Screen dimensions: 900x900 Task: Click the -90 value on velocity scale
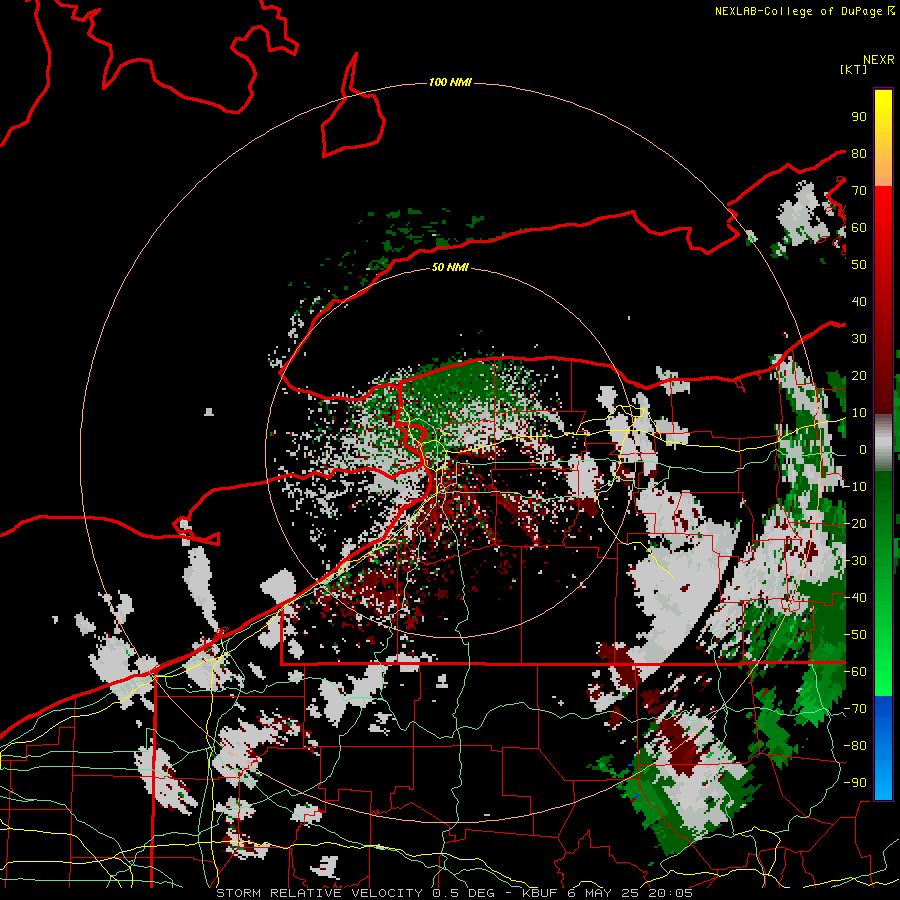pos(855,783)
